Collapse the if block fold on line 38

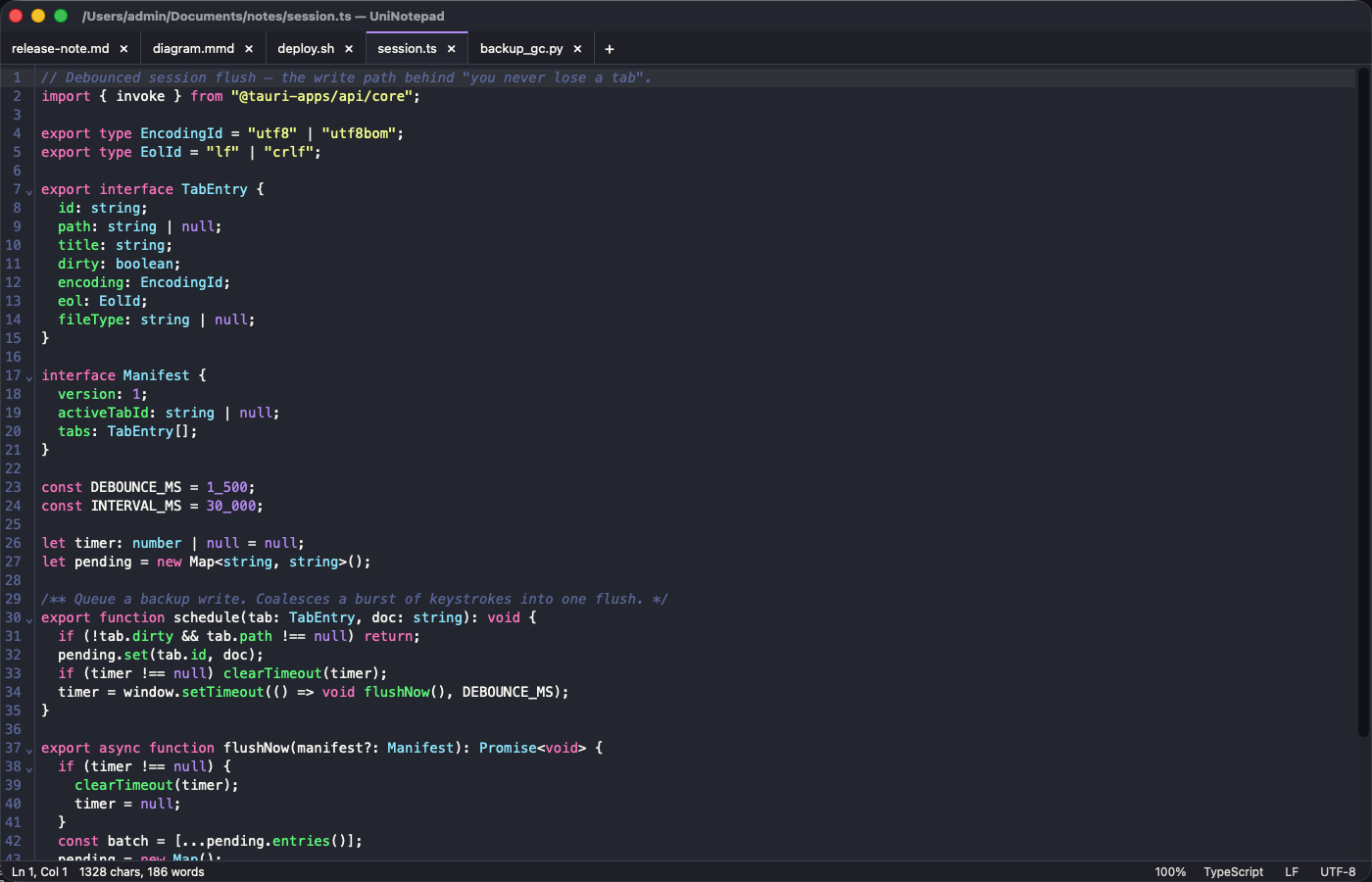29,768
